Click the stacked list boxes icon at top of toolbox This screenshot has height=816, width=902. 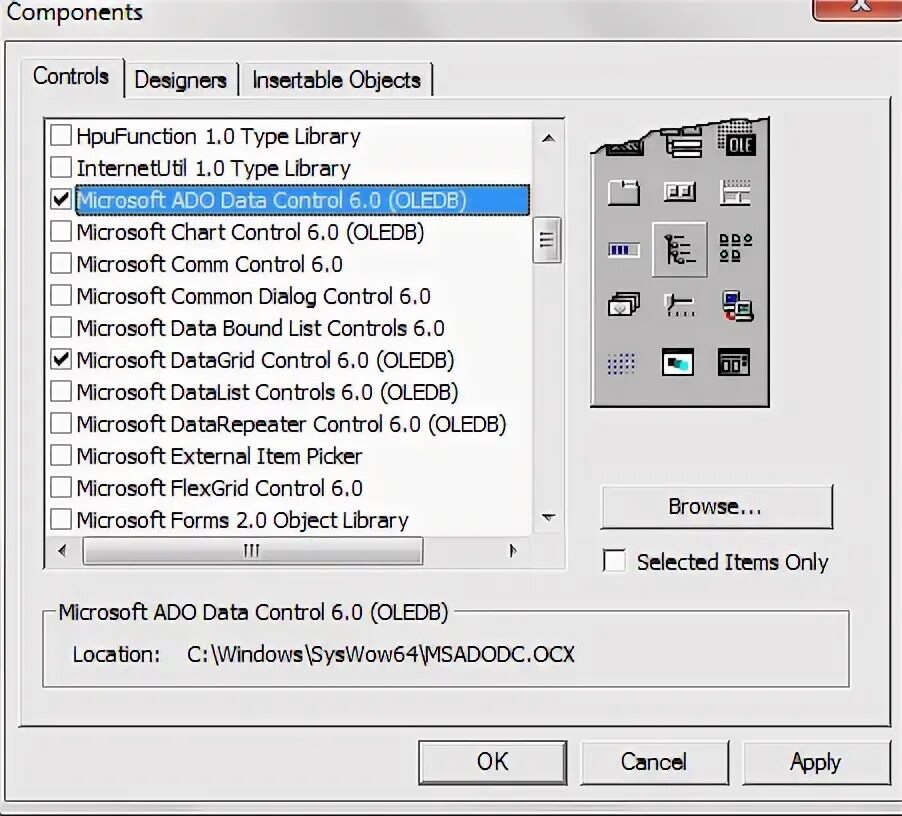pos(683,142)
